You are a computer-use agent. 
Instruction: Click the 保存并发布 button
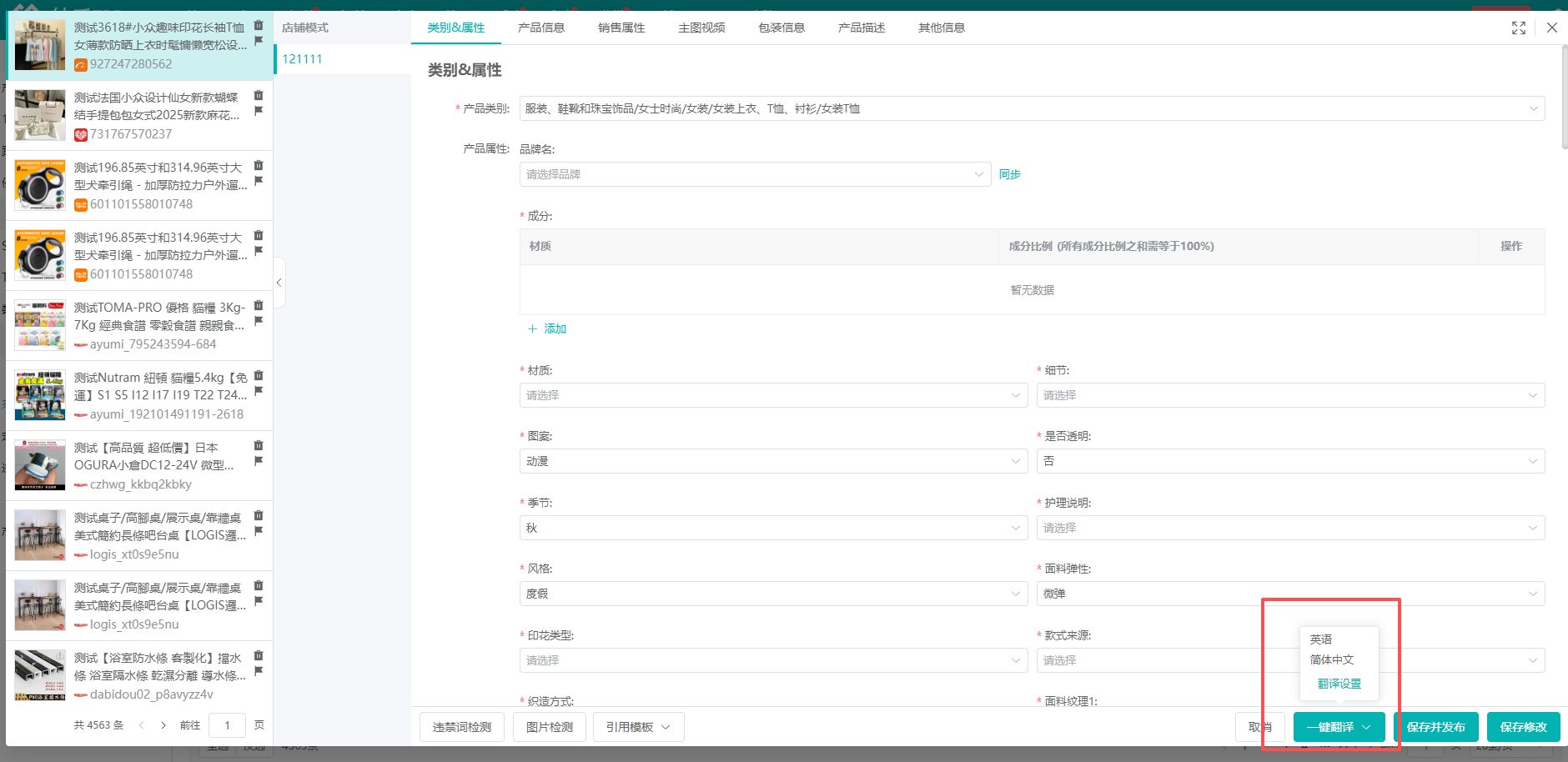(1435, 727)
